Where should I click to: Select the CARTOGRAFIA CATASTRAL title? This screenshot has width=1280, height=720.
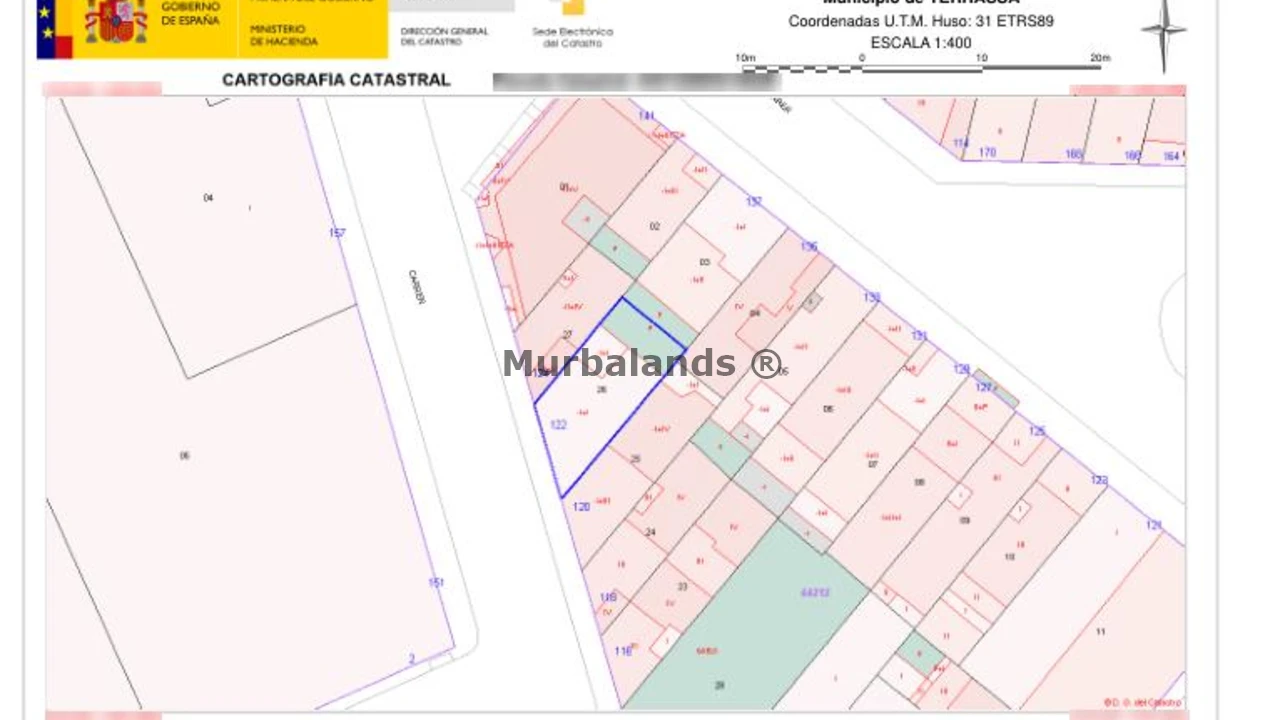click(x=336, y=80)
